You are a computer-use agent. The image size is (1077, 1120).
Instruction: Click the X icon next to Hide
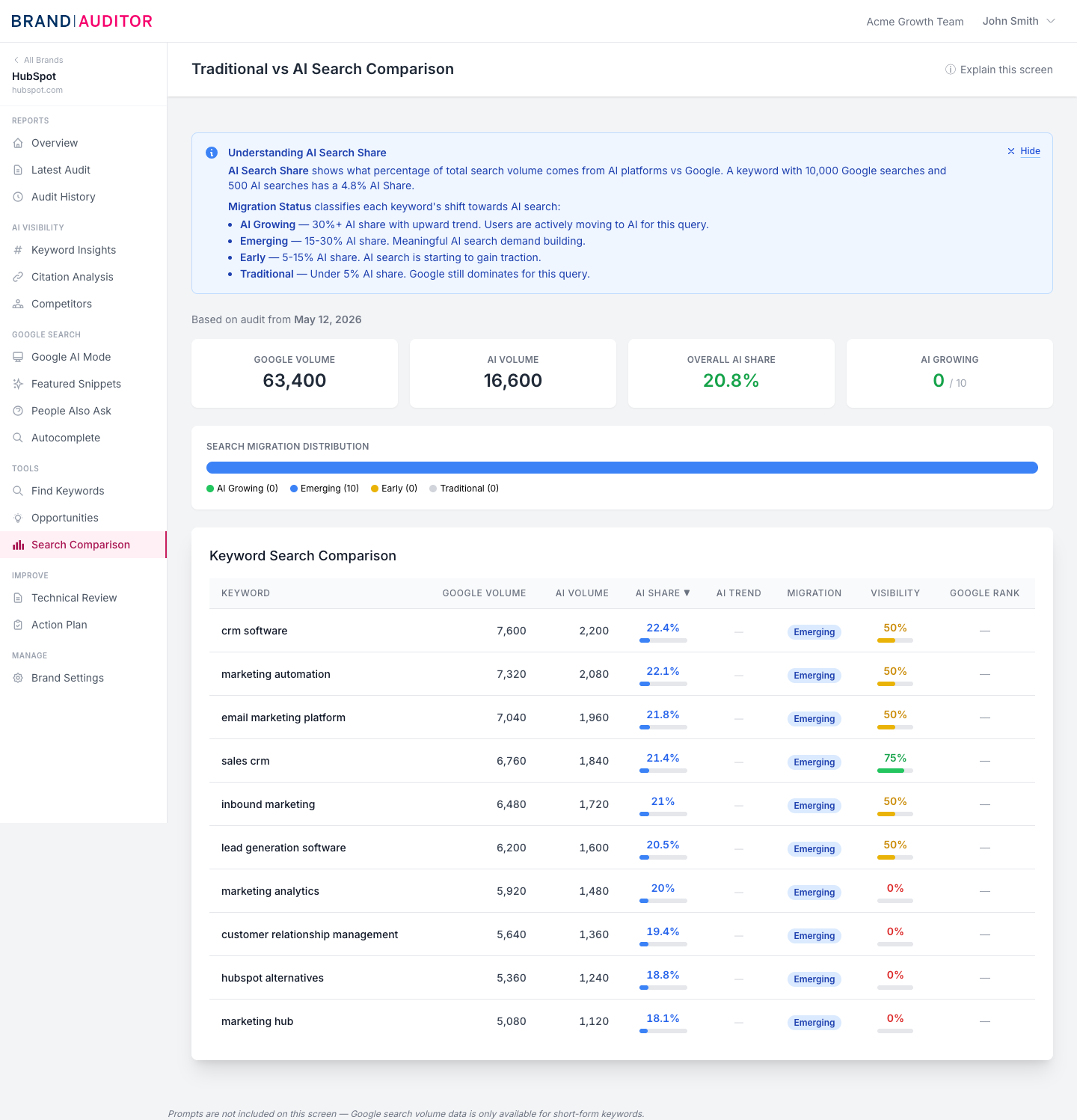coord(1011,151)
